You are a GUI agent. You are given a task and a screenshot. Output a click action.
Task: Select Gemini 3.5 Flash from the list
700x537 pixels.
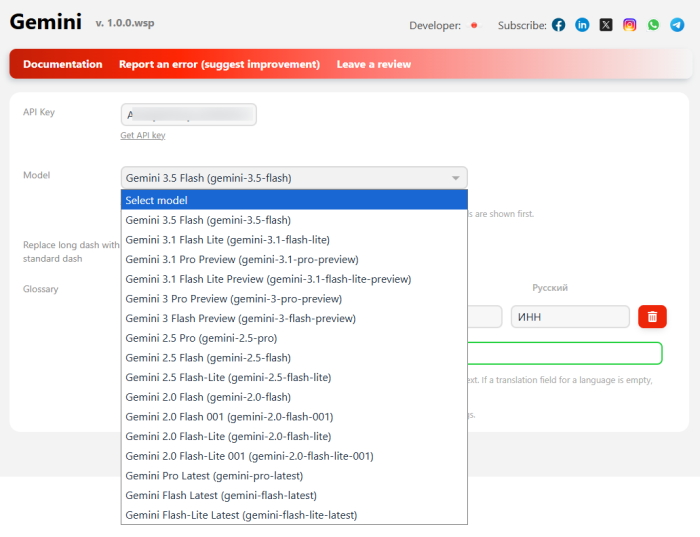(294, 220)
